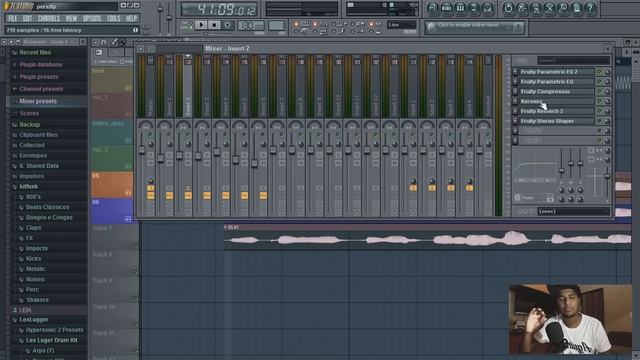The width and height of the screenshot is (640, 360).
Task: Open the OPTIONS menu
Action: 92,18
